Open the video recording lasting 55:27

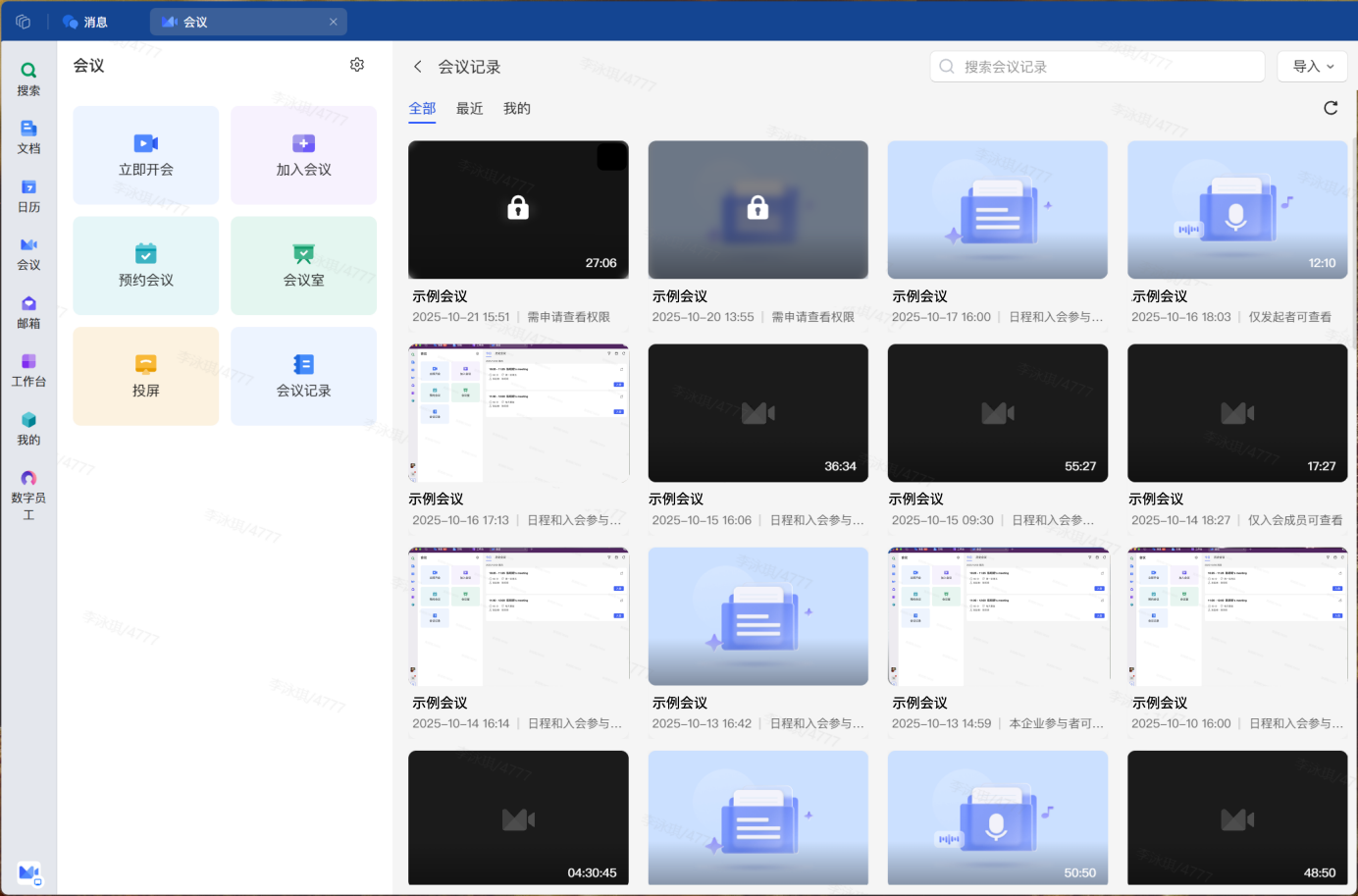[998, 413]
